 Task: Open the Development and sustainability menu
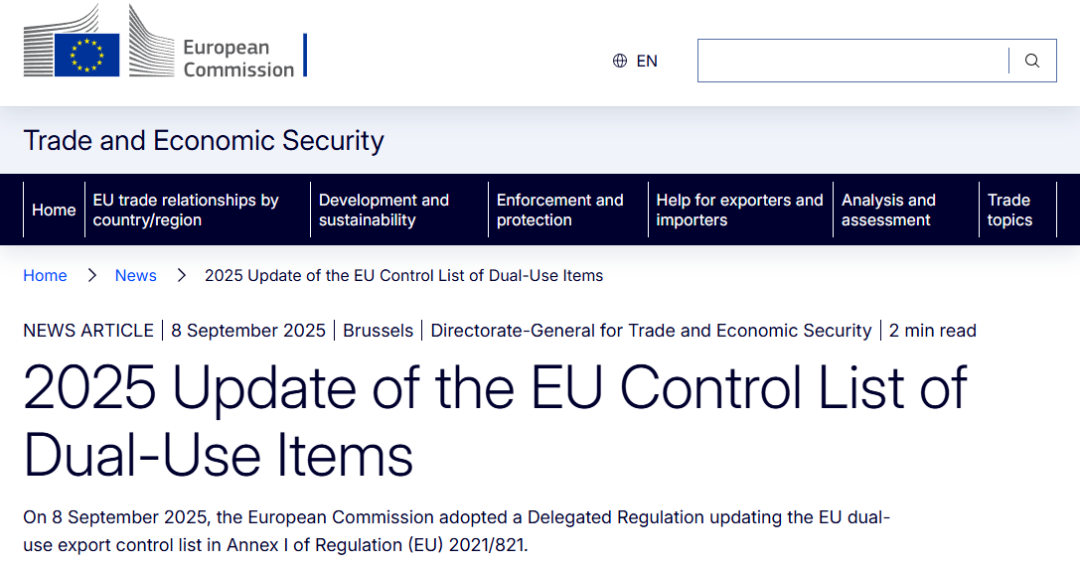coord(384,210)
